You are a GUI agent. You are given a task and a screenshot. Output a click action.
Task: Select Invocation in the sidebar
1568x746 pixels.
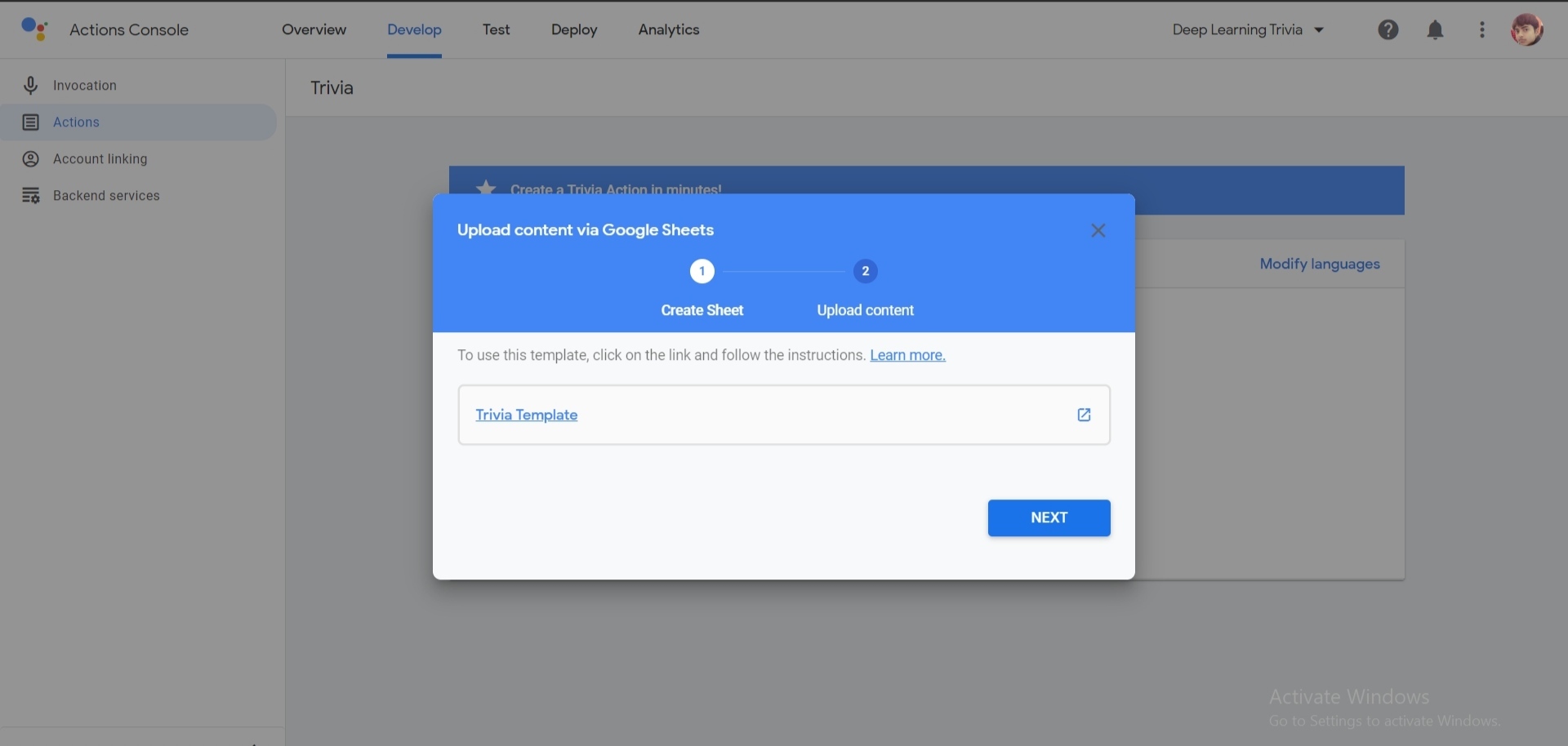pos(139,86)
